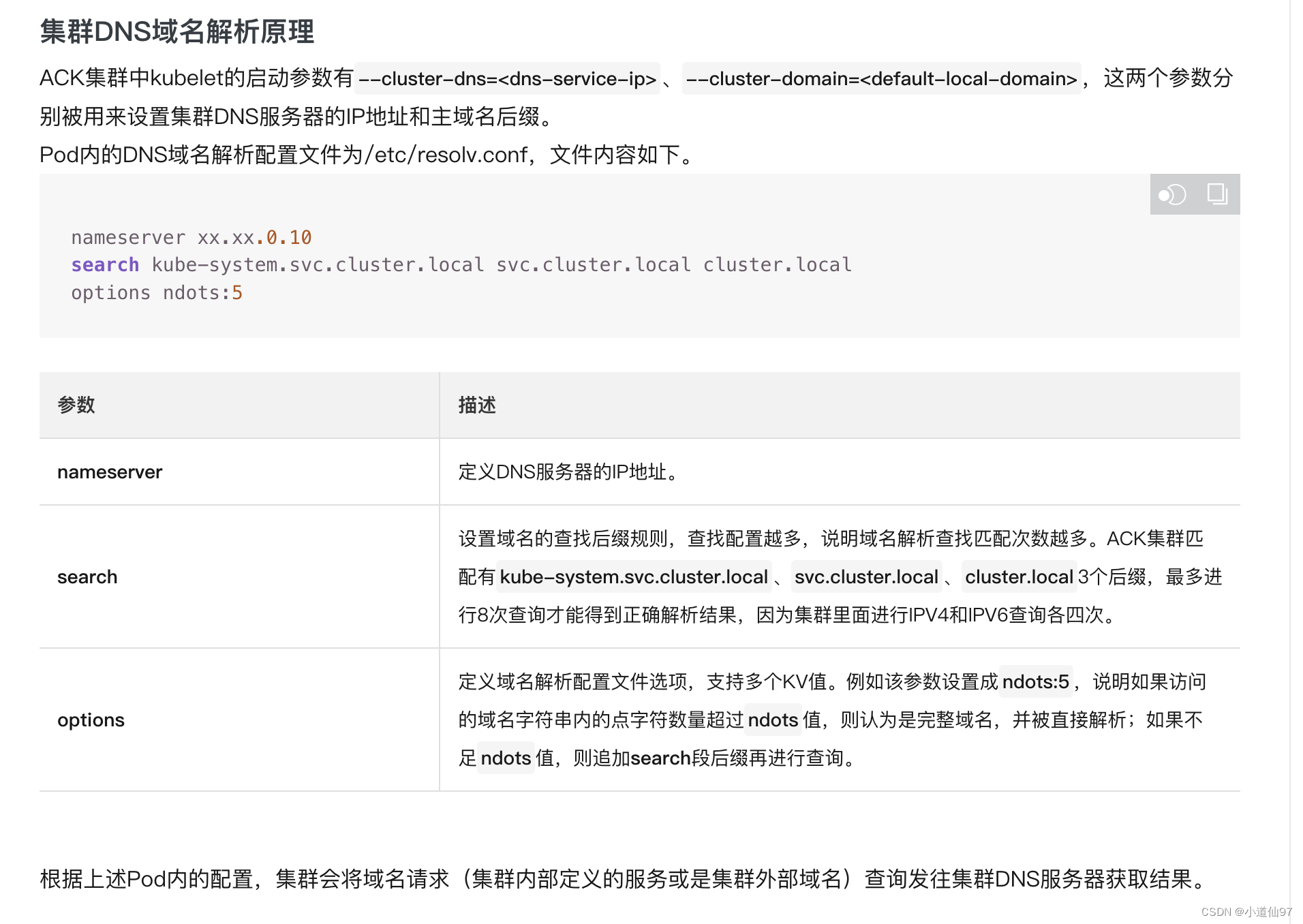Click the search keyword in code block
The height and width of the screenshot is (924, 1303).
point(105,264)
